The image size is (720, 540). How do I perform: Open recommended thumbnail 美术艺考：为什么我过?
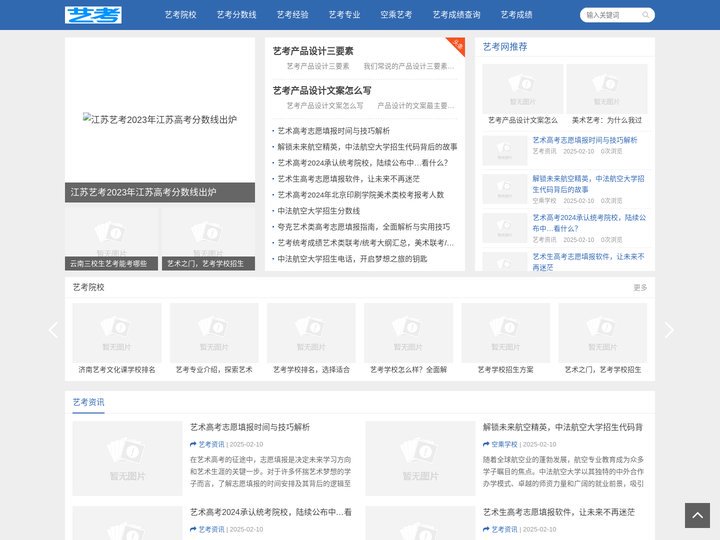(x=607, y=95)
